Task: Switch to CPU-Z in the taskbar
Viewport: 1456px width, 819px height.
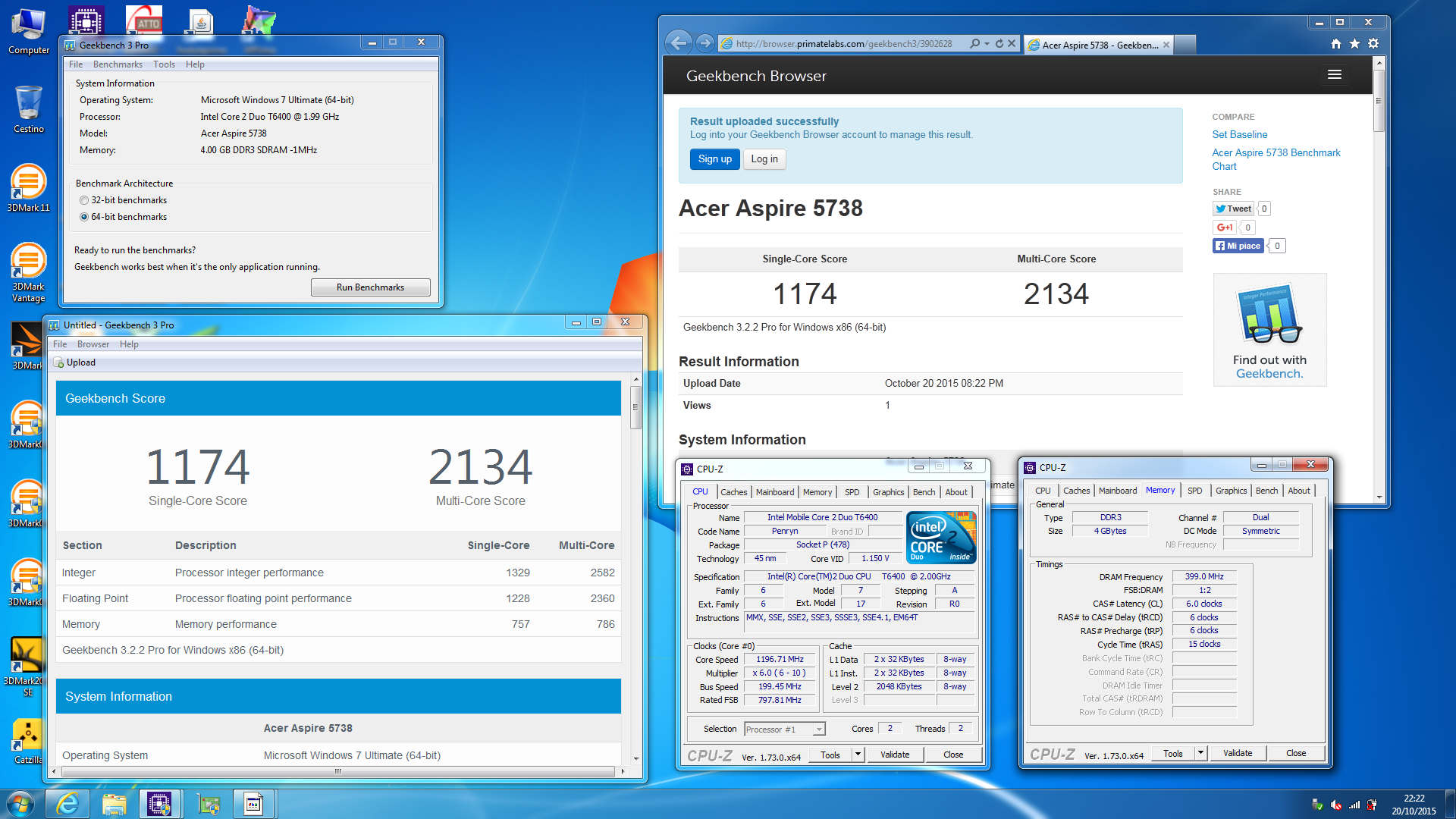Action: tap(159, 804)
